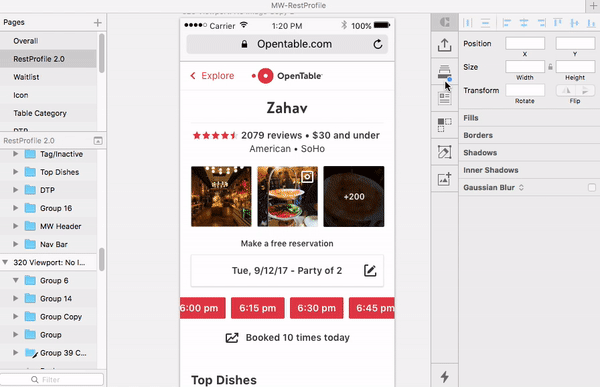This screenshot has width=600, height=387.
Task: Flip the selection vertically
Action: click(x=585, y=91)
